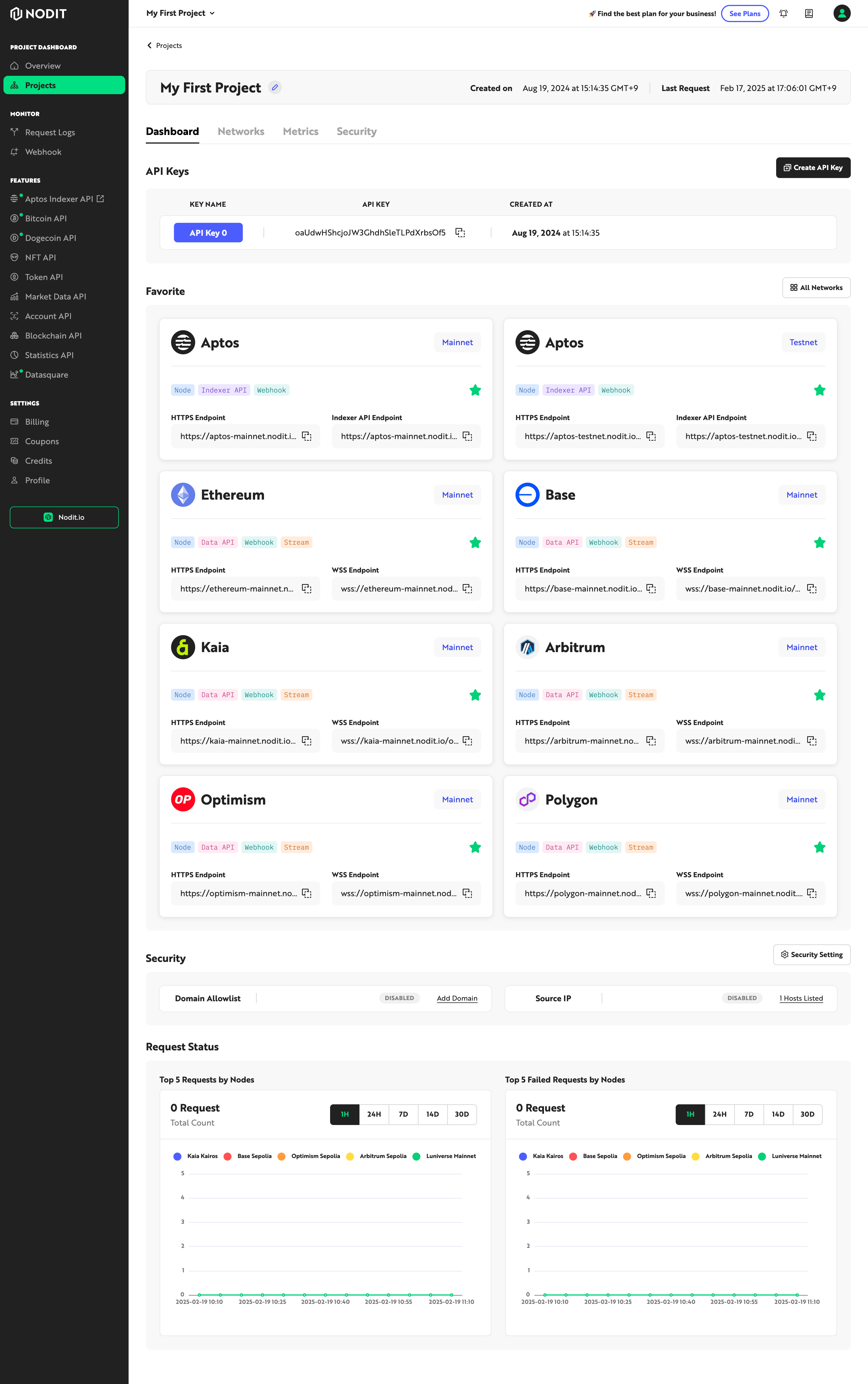Unfavorite the Polygon network
Viewport: 868px width, 1384px height.
click(x=820, y=847)
